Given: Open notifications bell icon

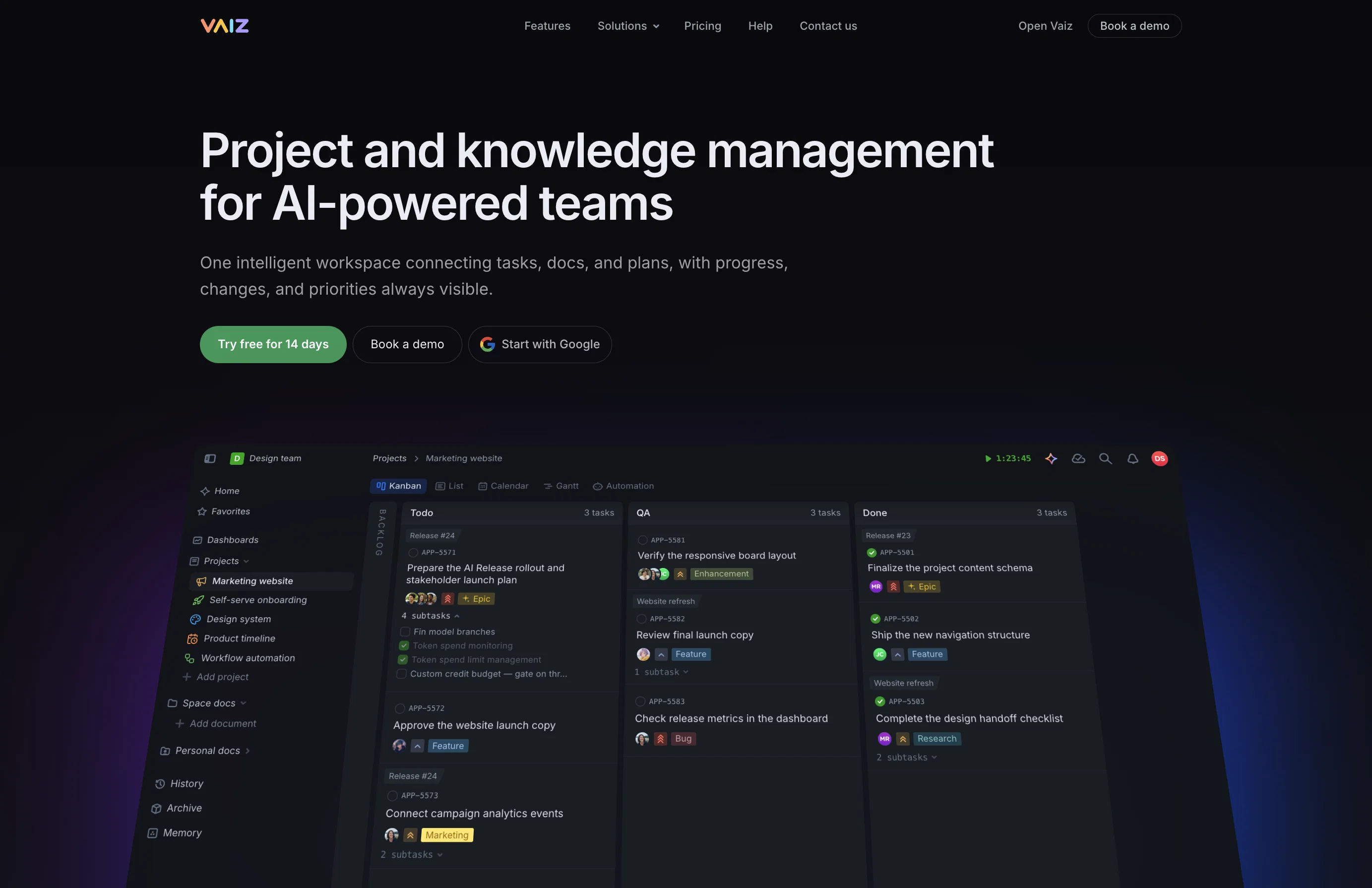Looking at the screenshot, I should coord(1133,458).
